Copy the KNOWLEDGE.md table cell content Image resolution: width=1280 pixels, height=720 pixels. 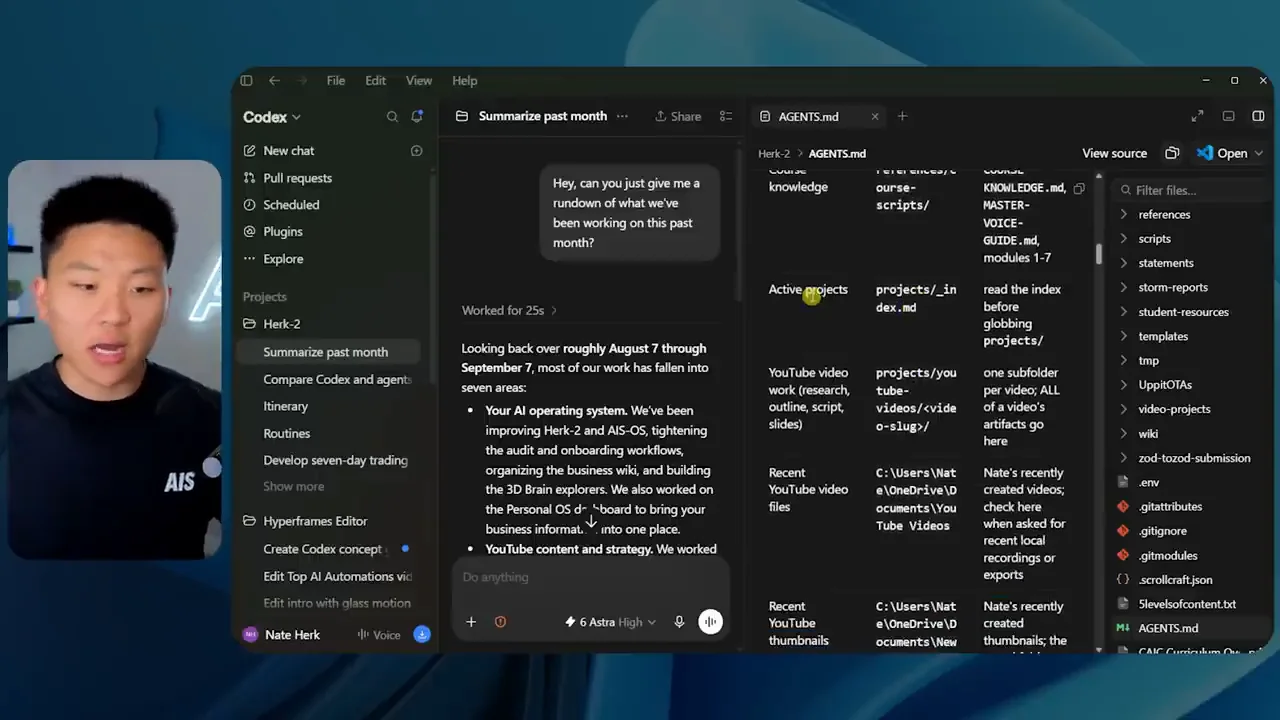coord(1079,188)
